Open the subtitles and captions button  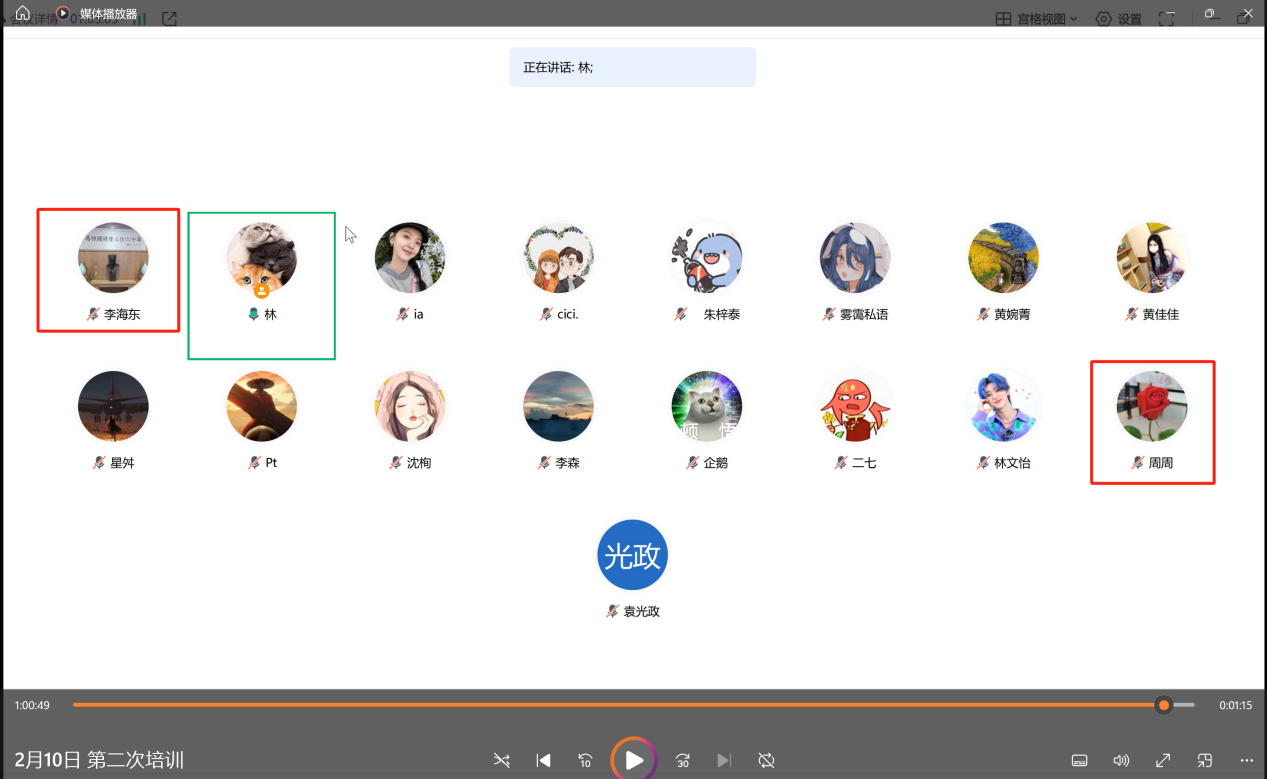[1079, 760]
